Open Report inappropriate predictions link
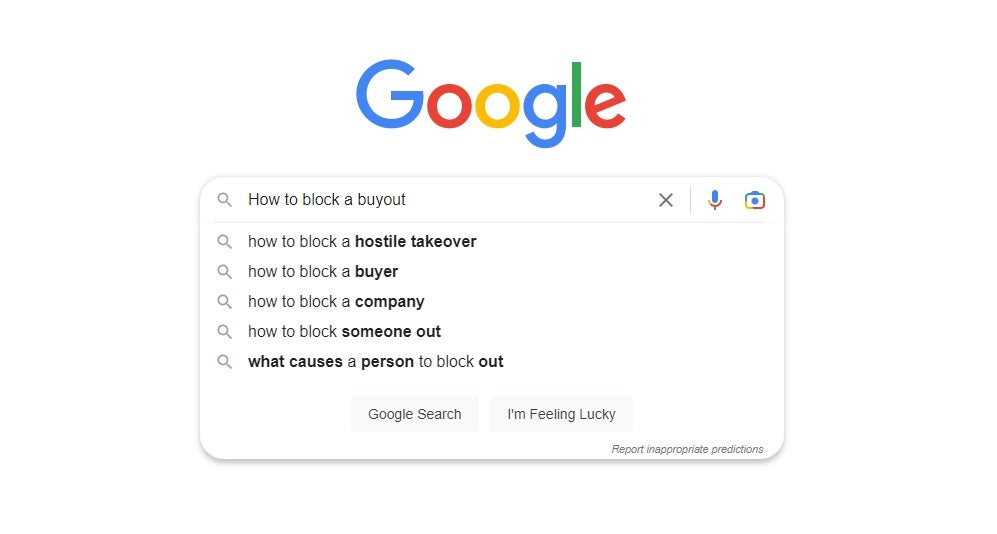 tap(687, 449)
